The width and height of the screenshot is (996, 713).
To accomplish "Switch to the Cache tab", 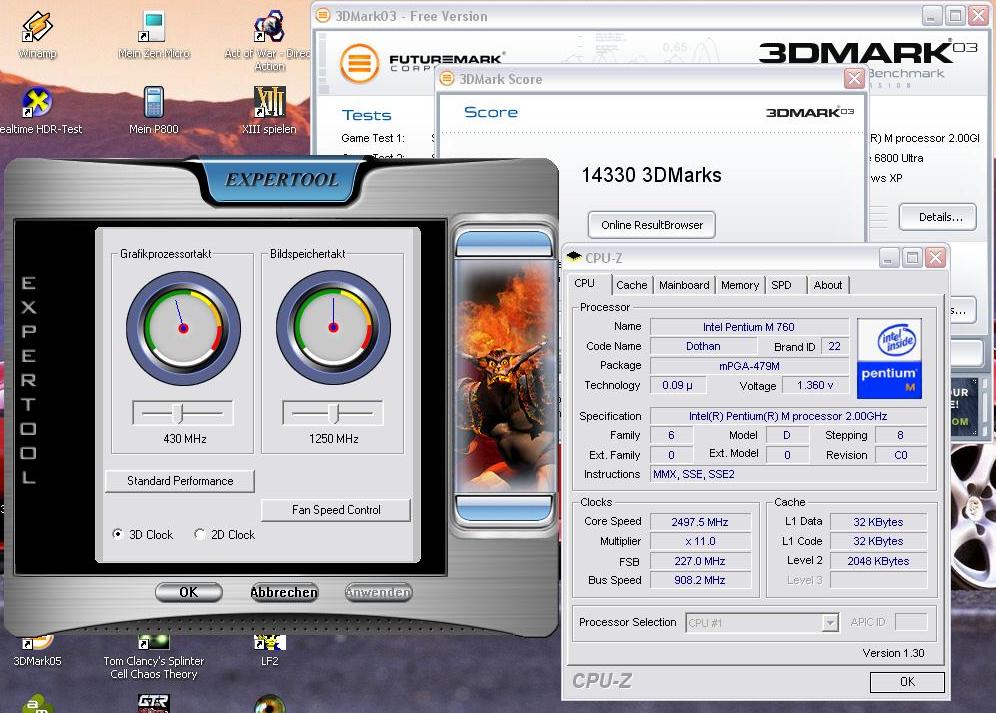I will 631,285.
